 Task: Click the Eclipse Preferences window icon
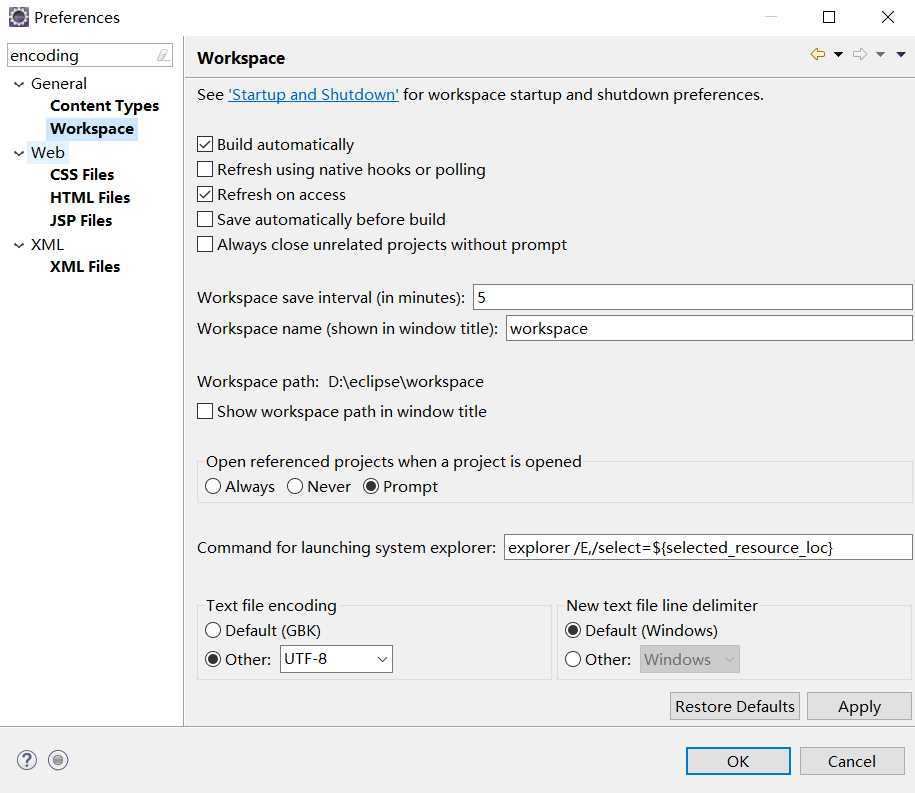tap(18, 17)
